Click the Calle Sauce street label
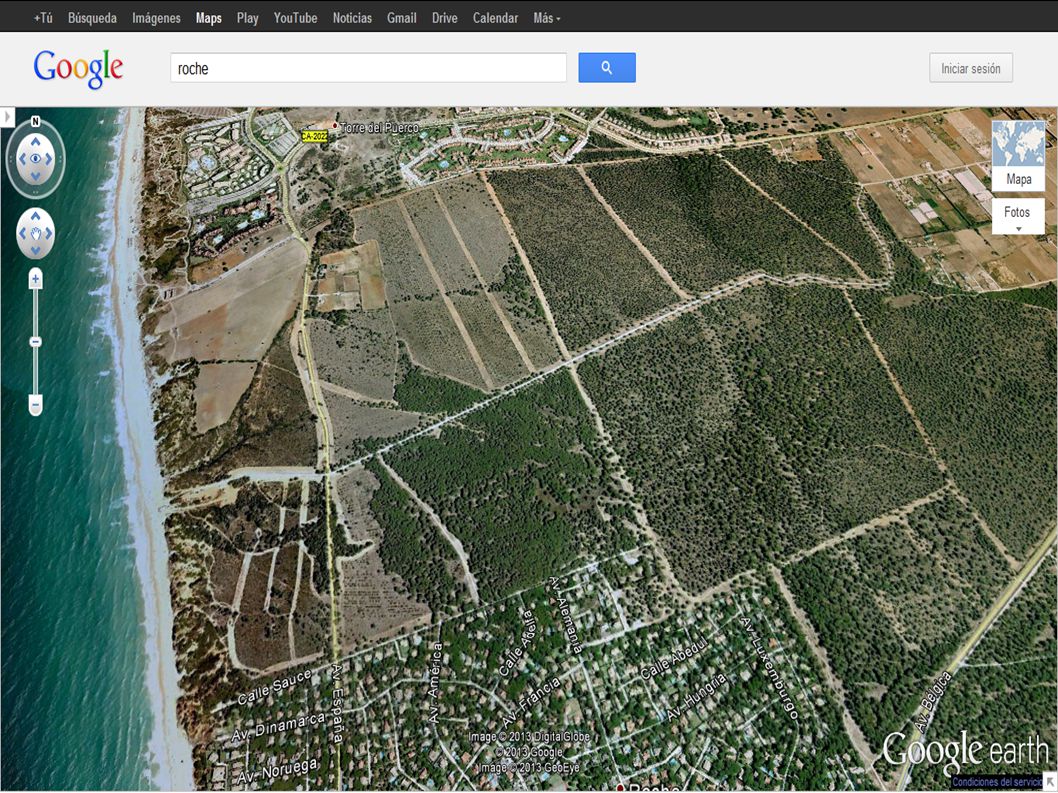The width and height of the screenshot is (1058, 793). pos(275,688)
